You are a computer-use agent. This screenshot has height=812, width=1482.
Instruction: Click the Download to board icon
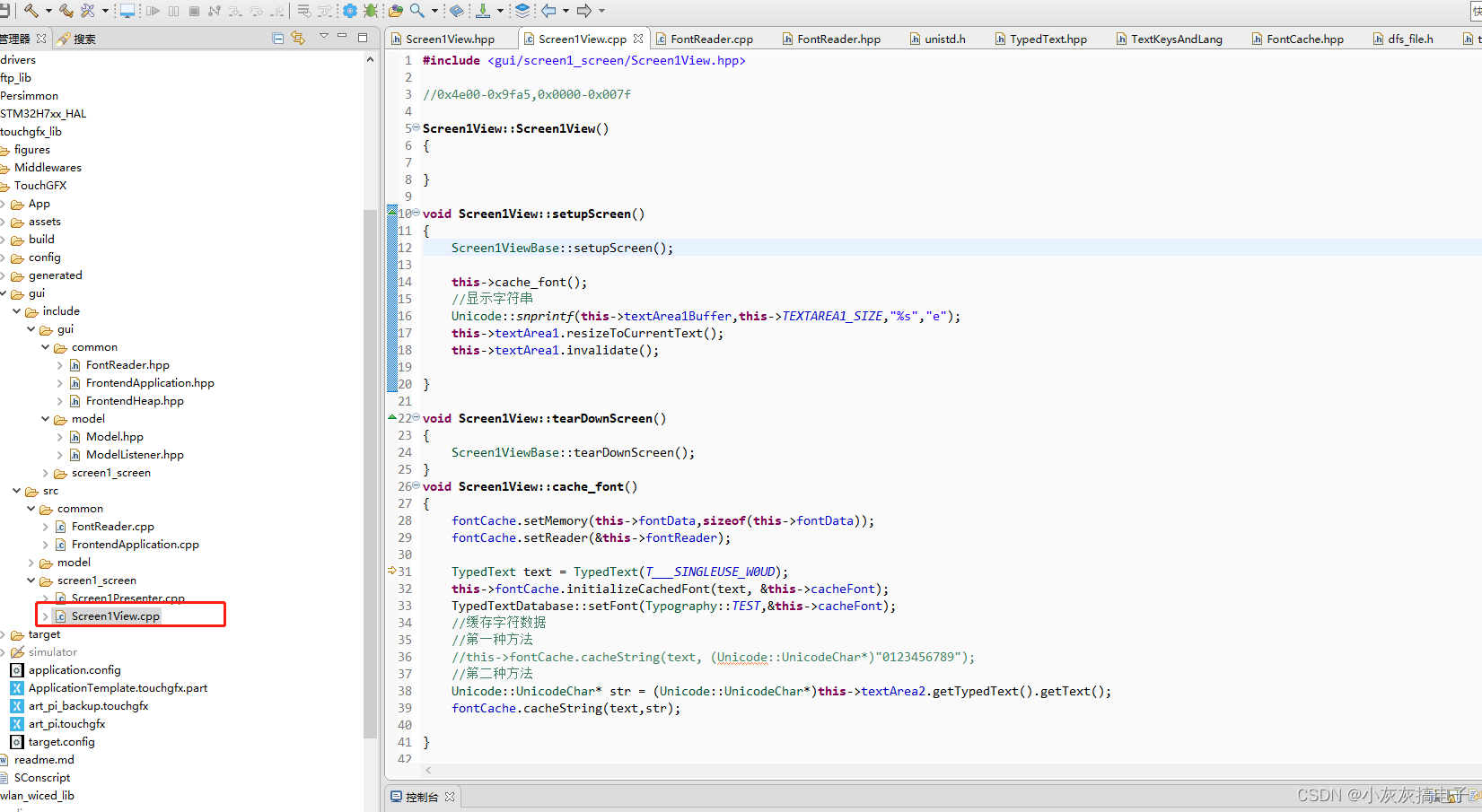coord(482,11)
